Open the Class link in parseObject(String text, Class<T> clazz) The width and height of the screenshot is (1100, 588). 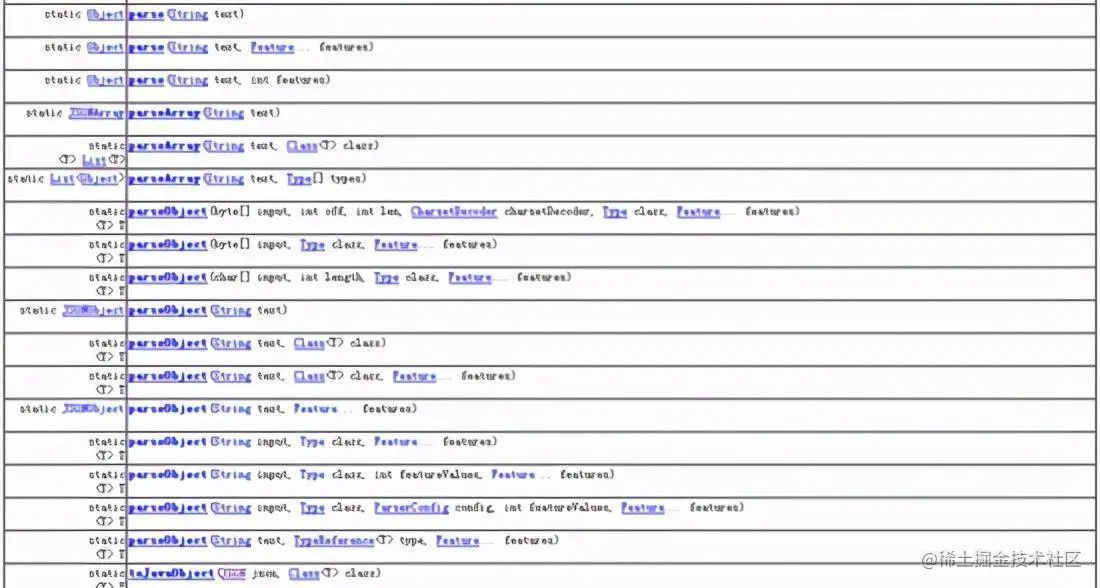pyautogui.click(x=309, y=344)
